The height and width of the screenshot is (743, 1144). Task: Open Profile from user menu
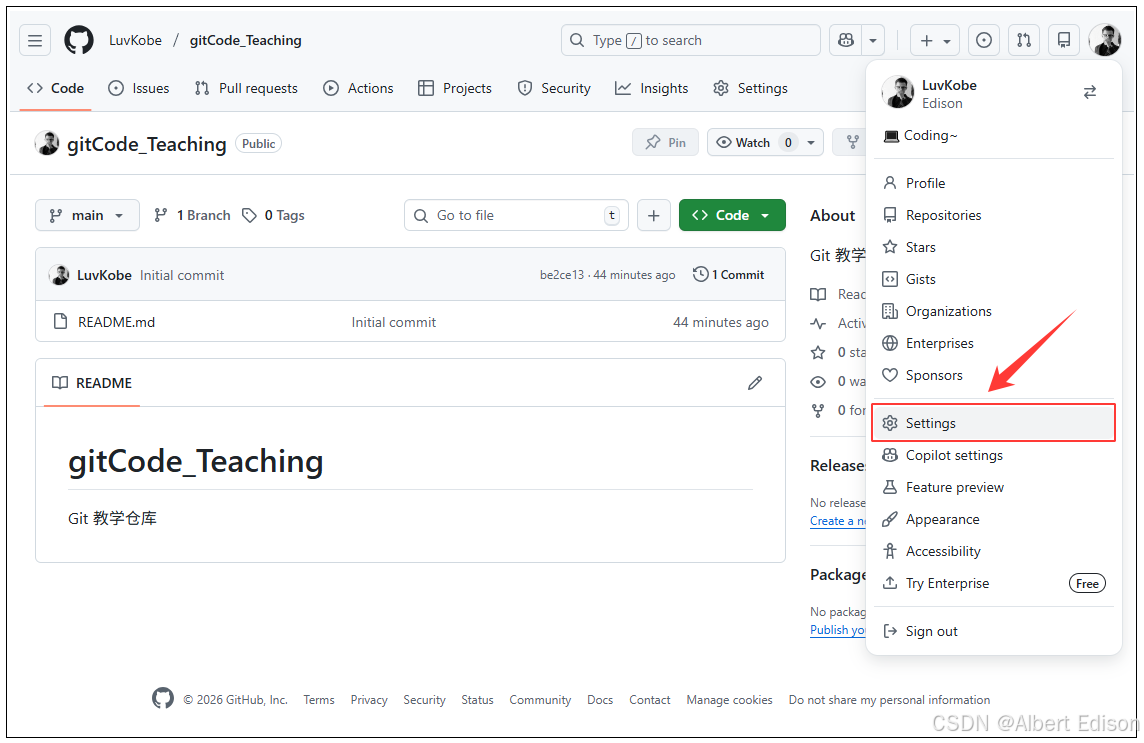994,183
